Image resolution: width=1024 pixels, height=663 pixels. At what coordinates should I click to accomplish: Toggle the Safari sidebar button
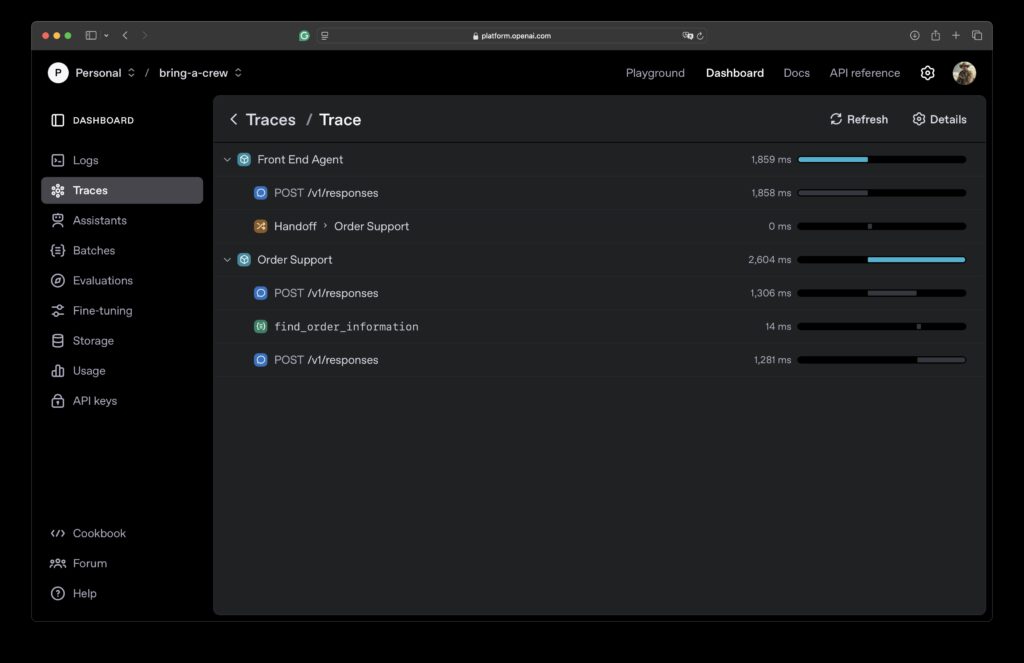pyautogui.click(x=91, y=35)
